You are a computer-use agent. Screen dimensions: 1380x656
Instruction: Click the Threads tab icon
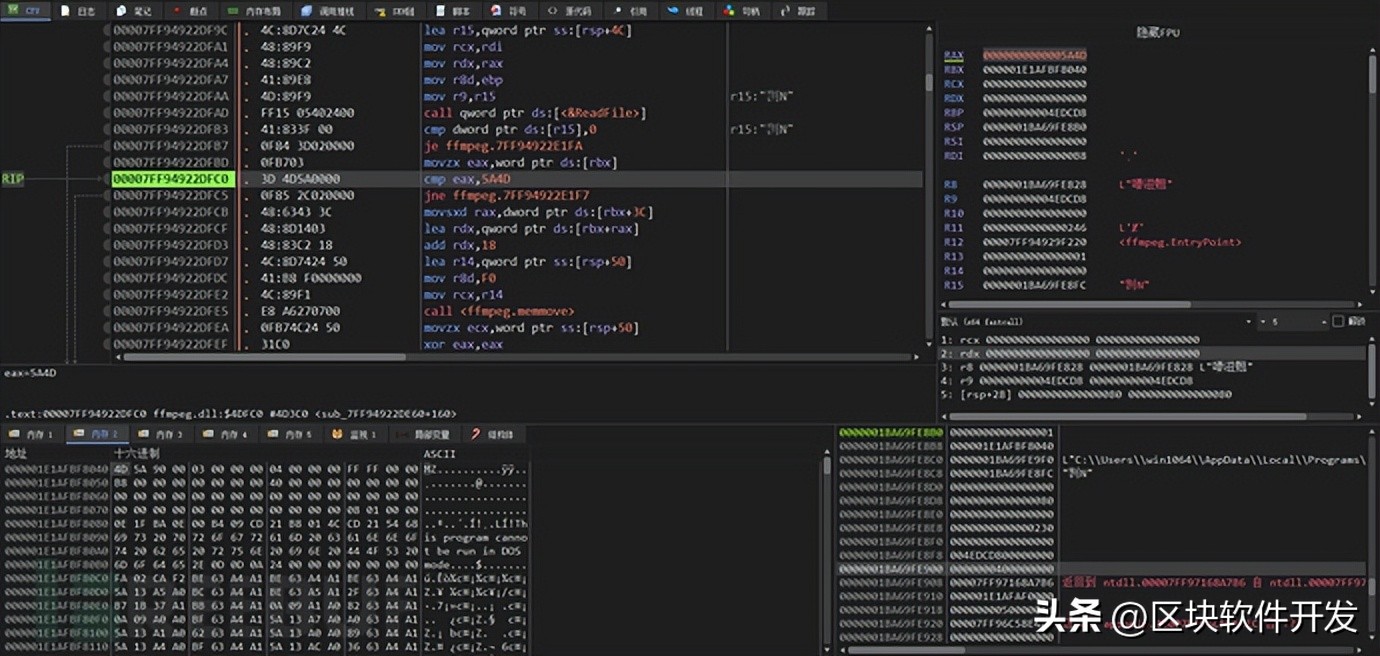tap(670, 11)
